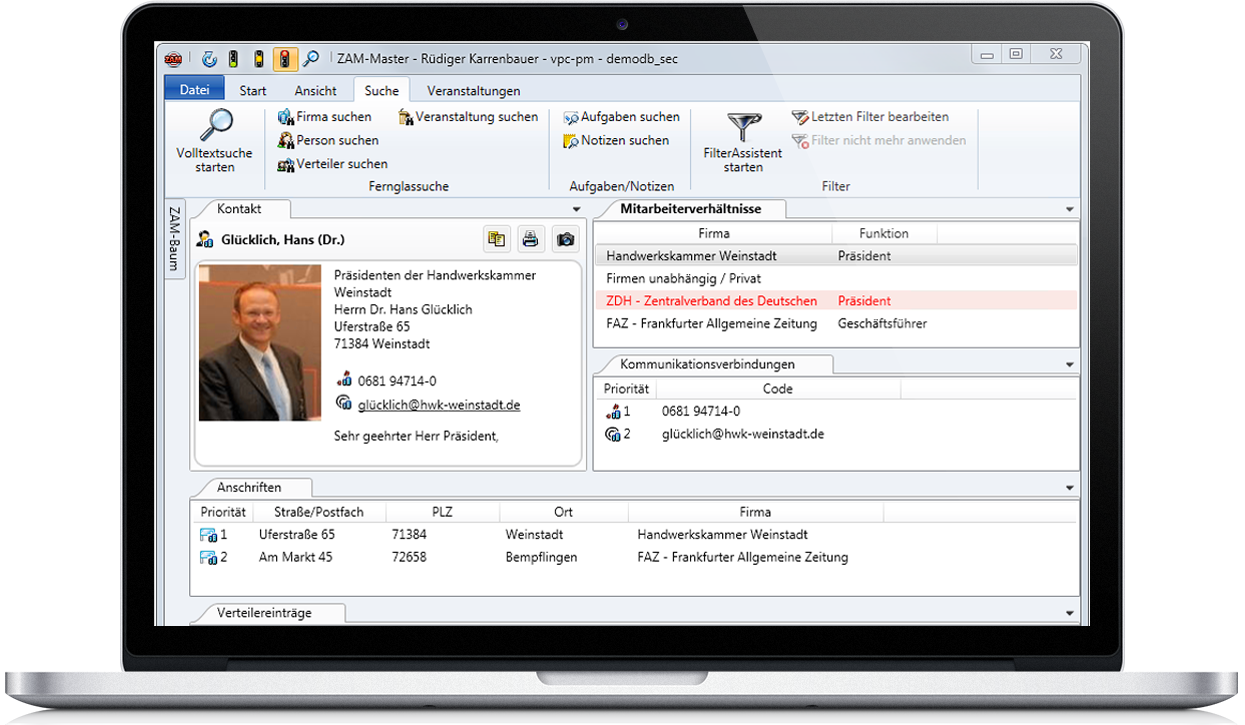This screenshot has height=725, width=1245.
Task: Click the camera icon on the contact card
Action: point(563,239)
